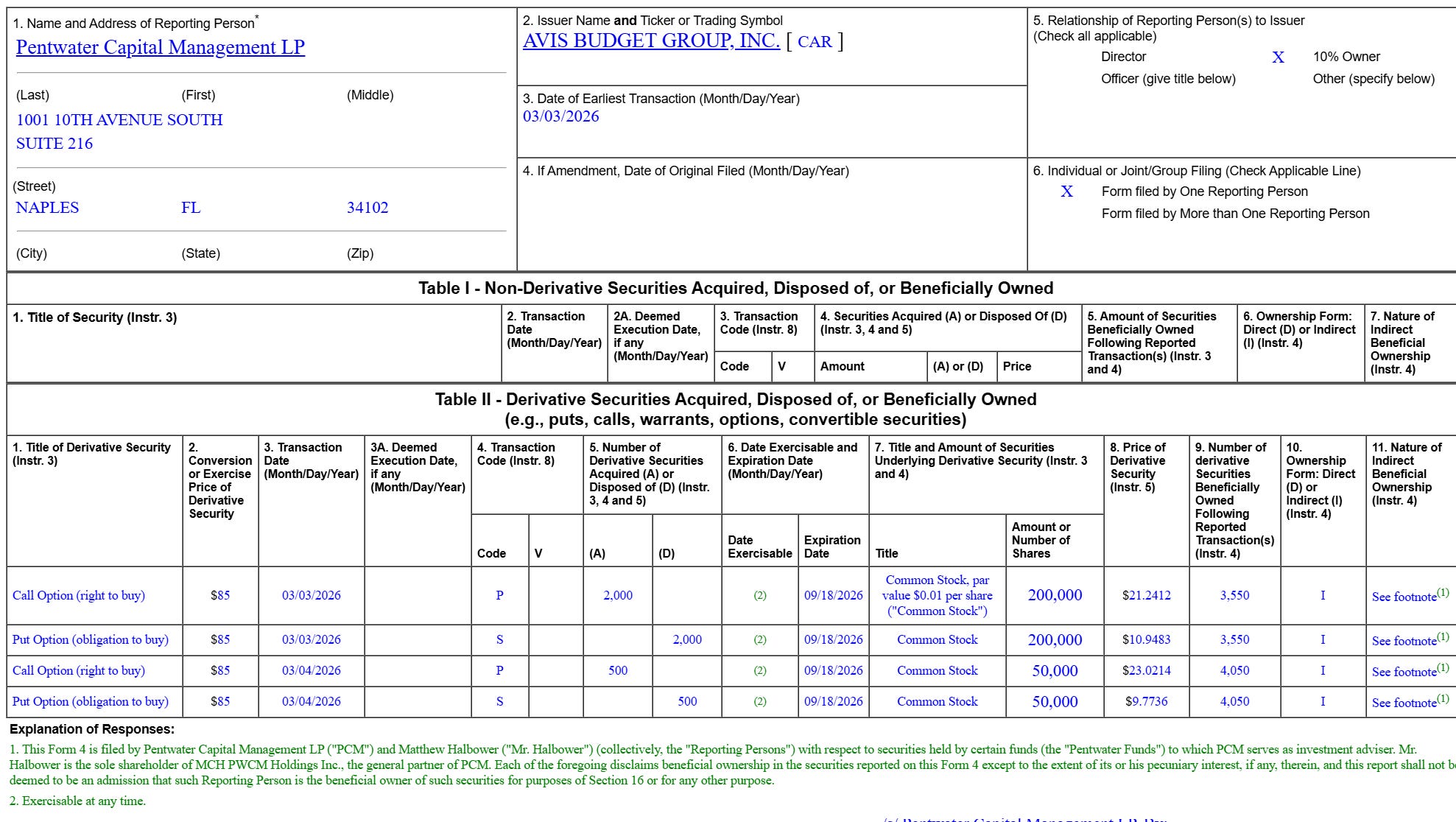Open AVIS BUDGET GROUP, INC. issuer link
Screen dimensions: 1456x822
(651, 41)
